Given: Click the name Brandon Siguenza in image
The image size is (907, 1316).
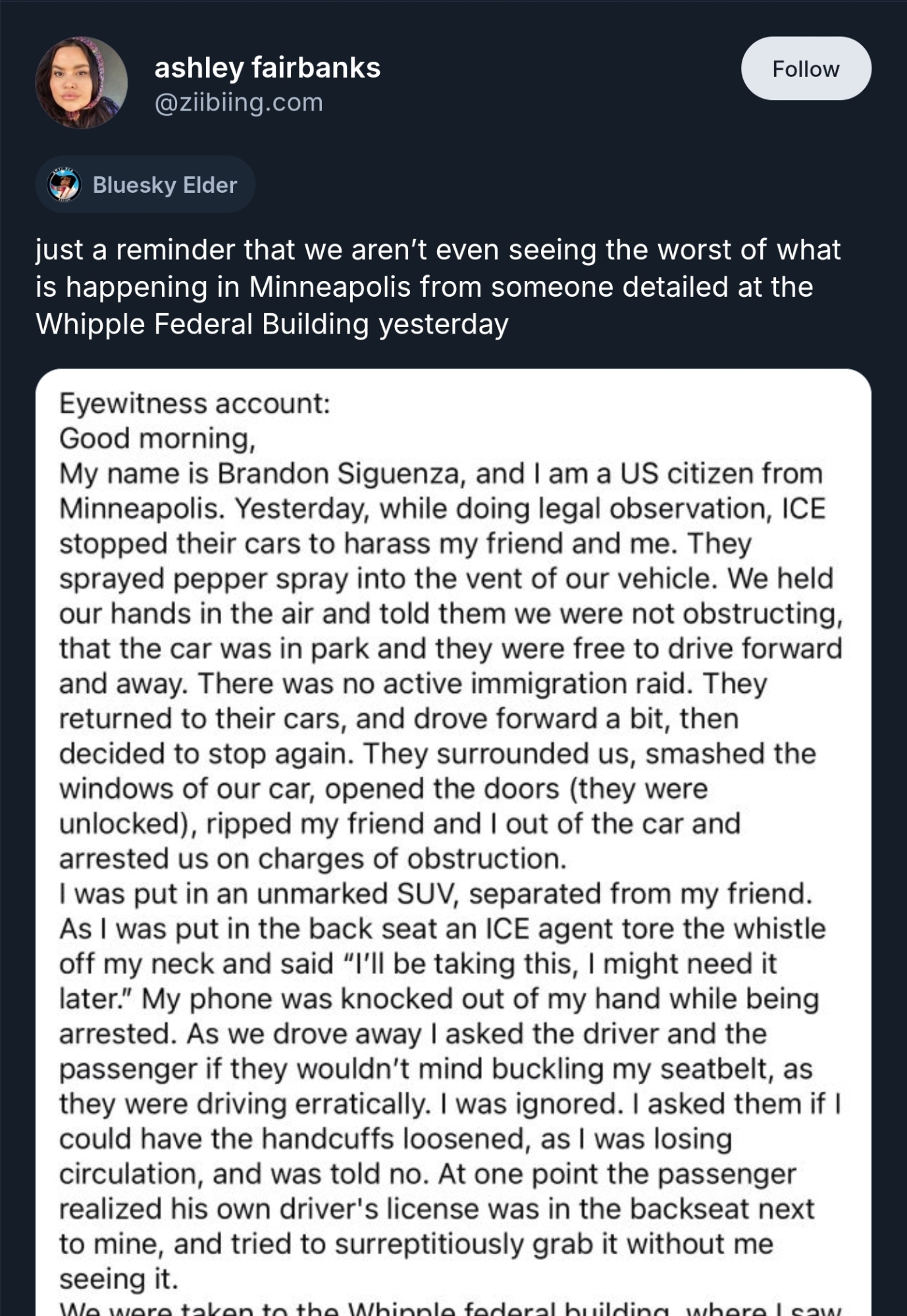Looking at the screenshot, I should click(338, 474).
